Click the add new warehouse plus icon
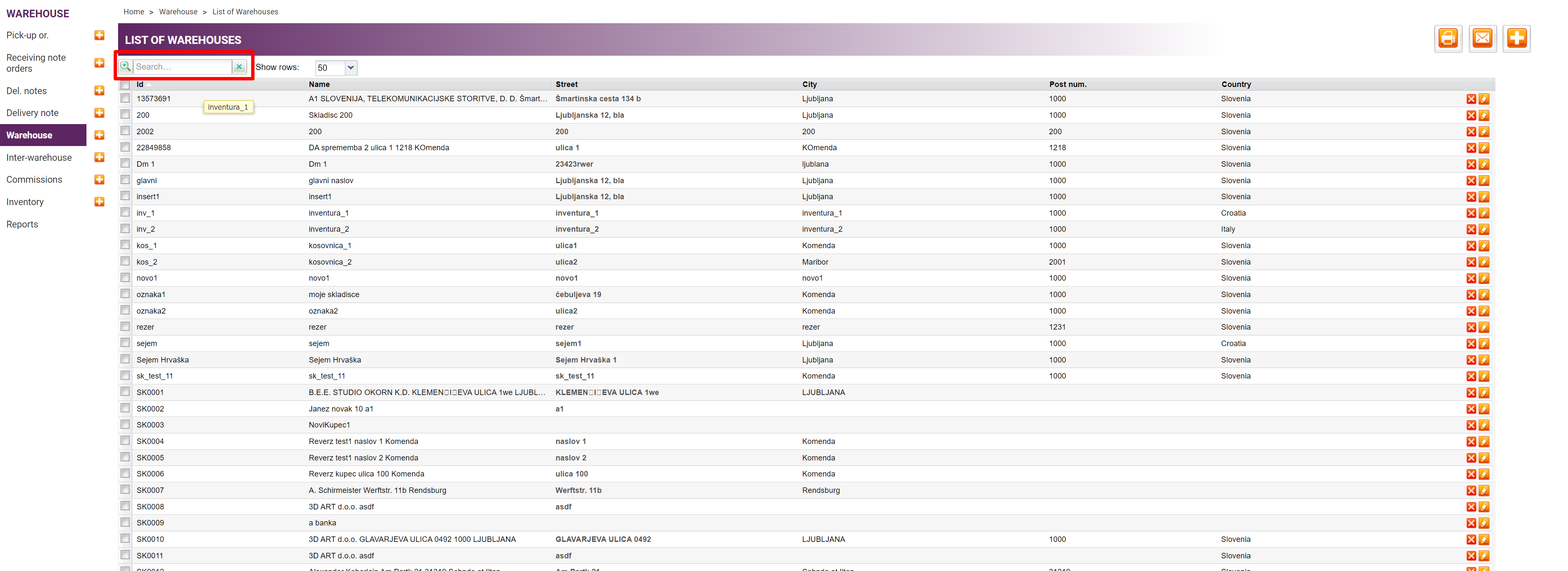1568x571 pixels. pos(1516,39)
